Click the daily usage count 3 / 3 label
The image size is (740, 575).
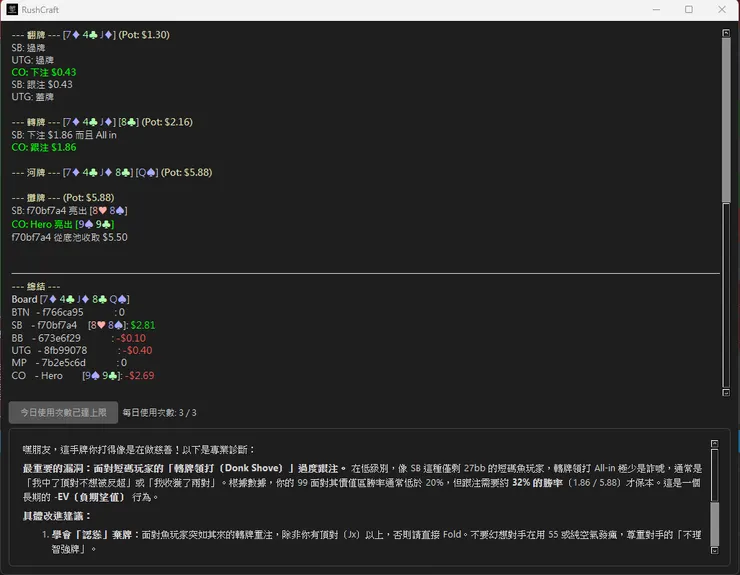coord(160,413)
